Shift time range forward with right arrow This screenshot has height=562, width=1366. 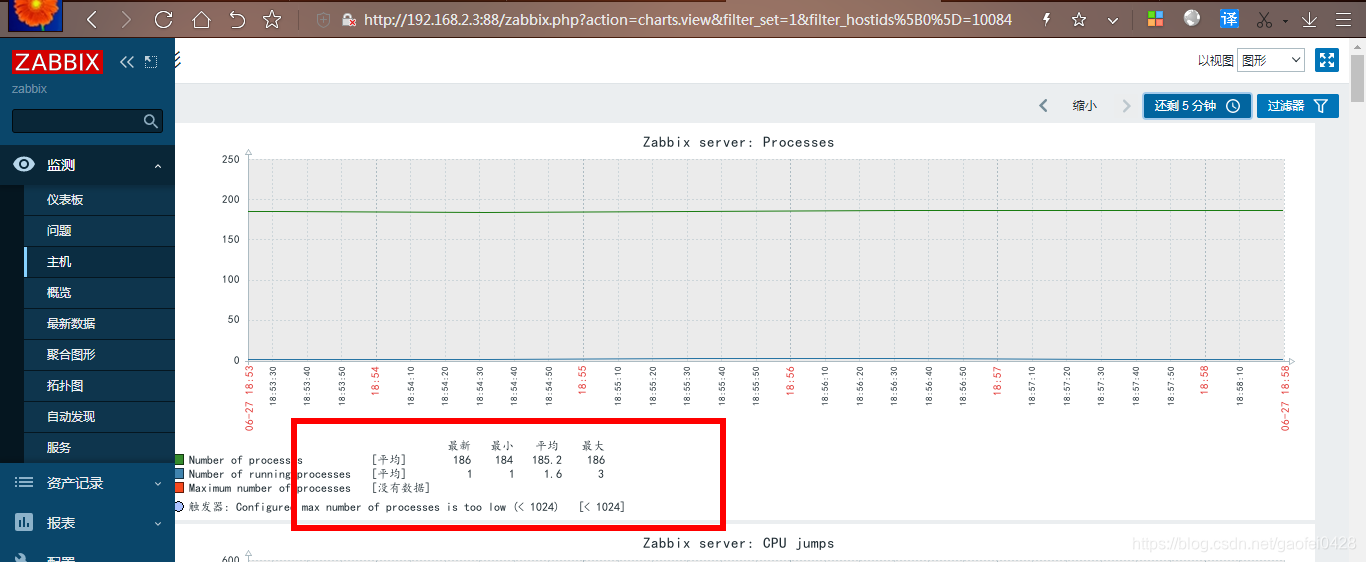[x=1126, y=105]
